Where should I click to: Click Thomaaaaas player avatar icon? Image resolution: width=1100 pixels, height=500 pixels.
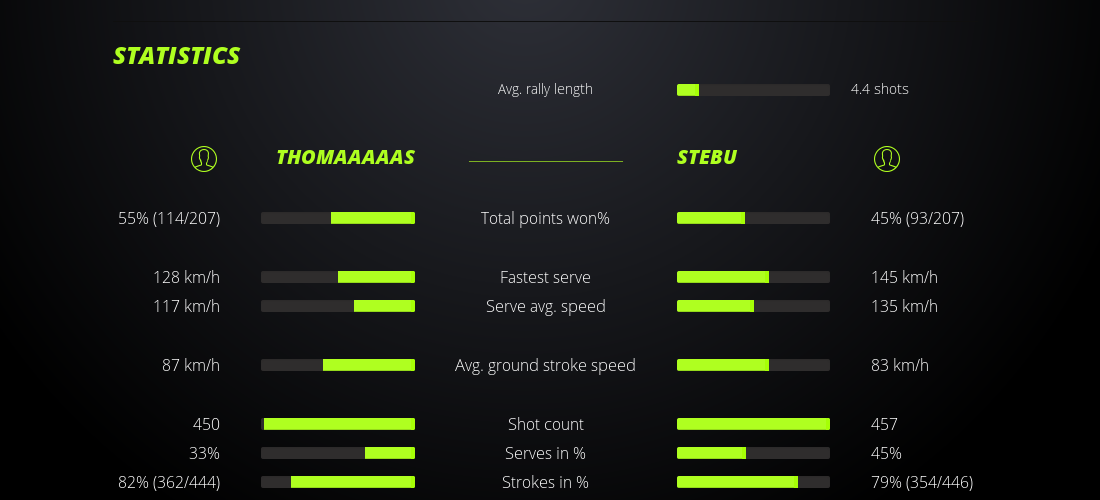coord(204,158)
